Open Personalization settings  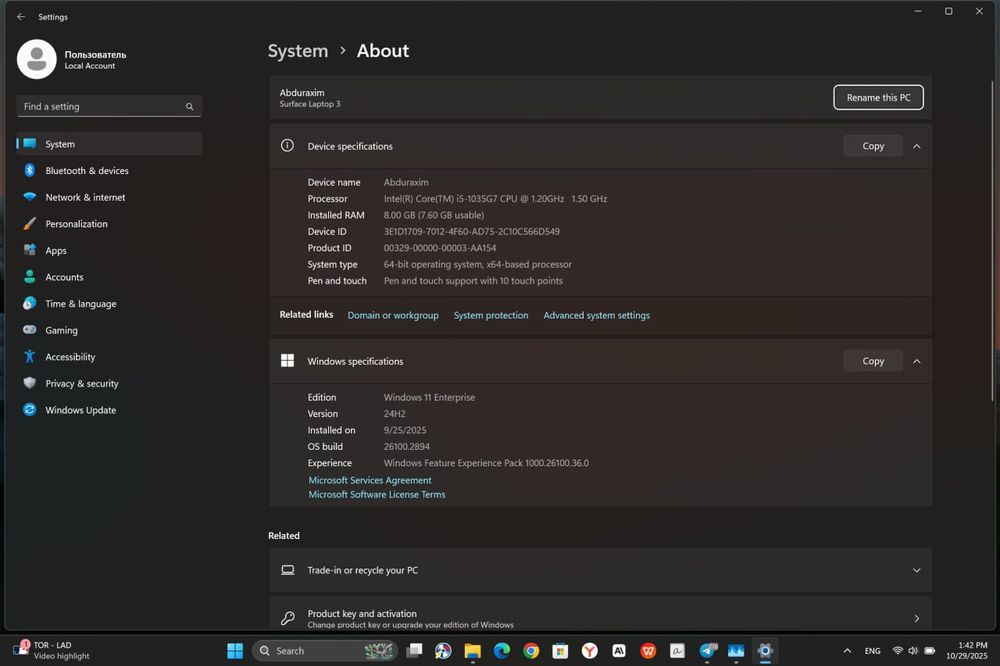[x=109, y=224]
